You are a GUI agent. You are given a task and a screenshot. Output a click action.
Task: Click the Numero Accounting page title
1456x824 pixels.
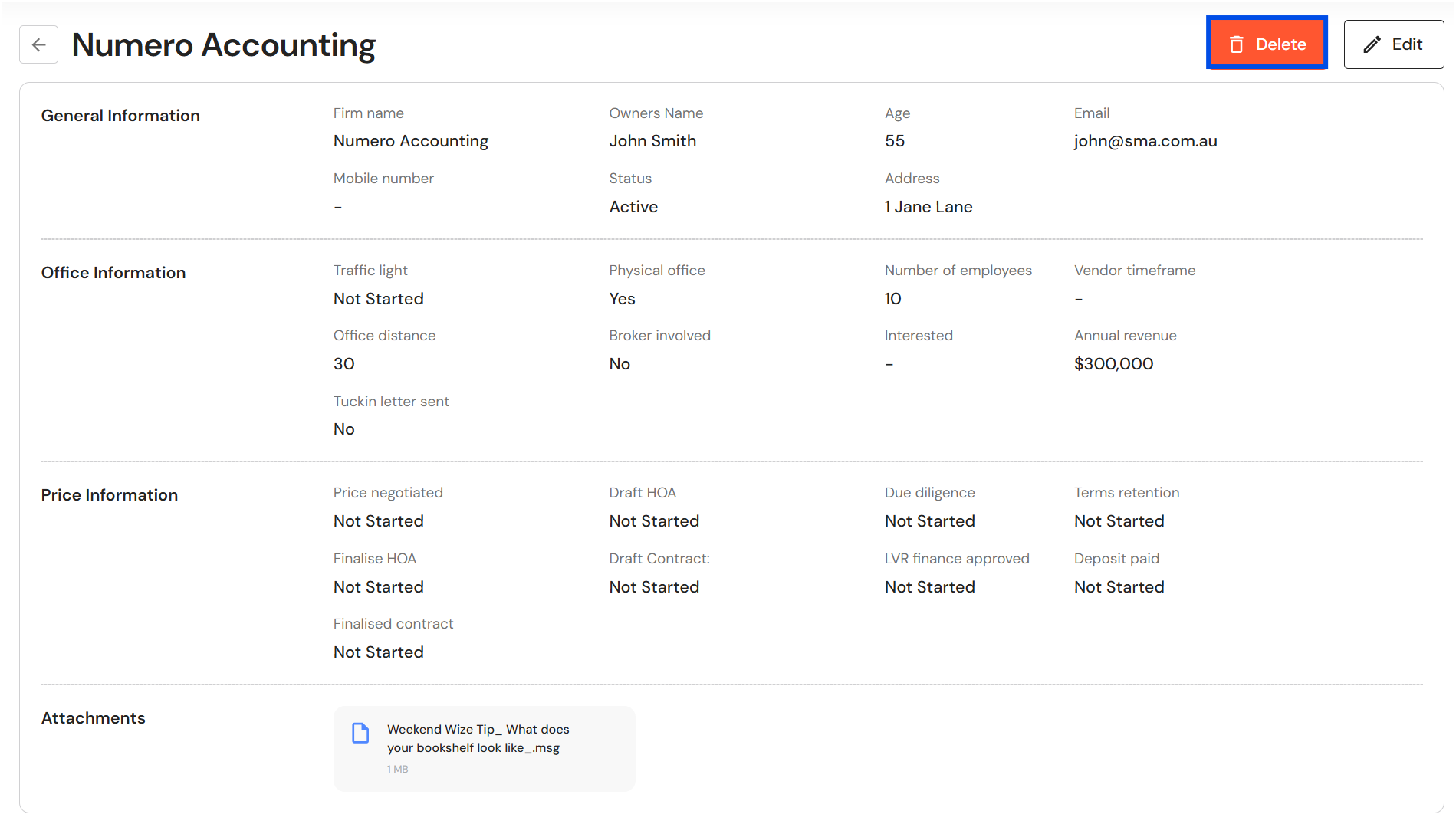(x=223, y=45)
